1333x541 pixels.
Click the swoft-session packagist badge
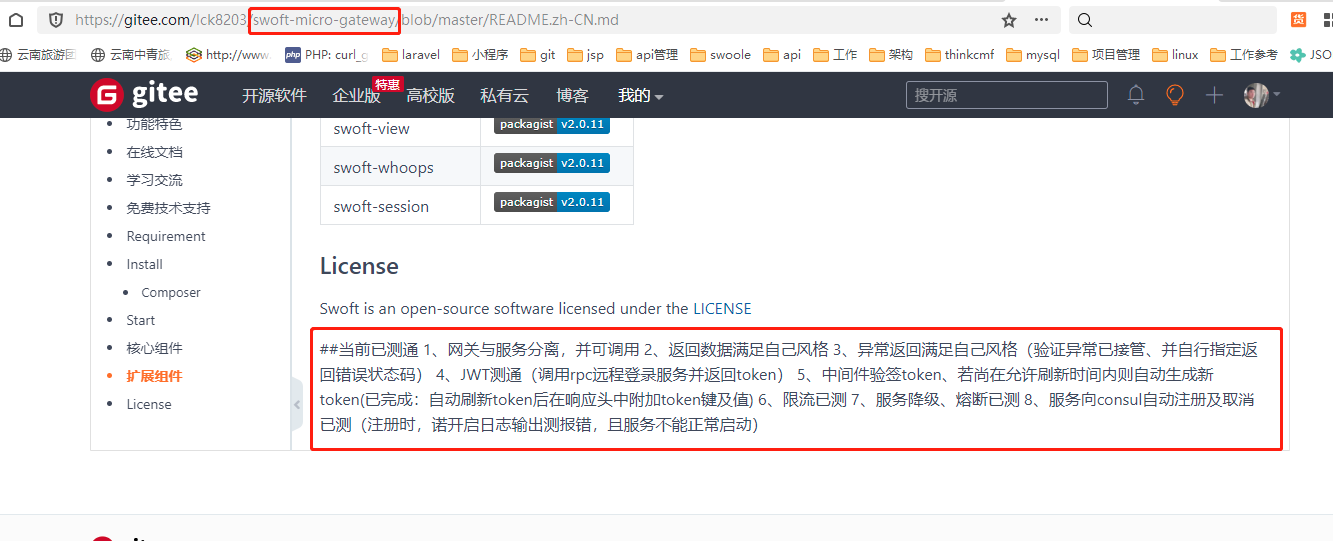tap(551, 202)
